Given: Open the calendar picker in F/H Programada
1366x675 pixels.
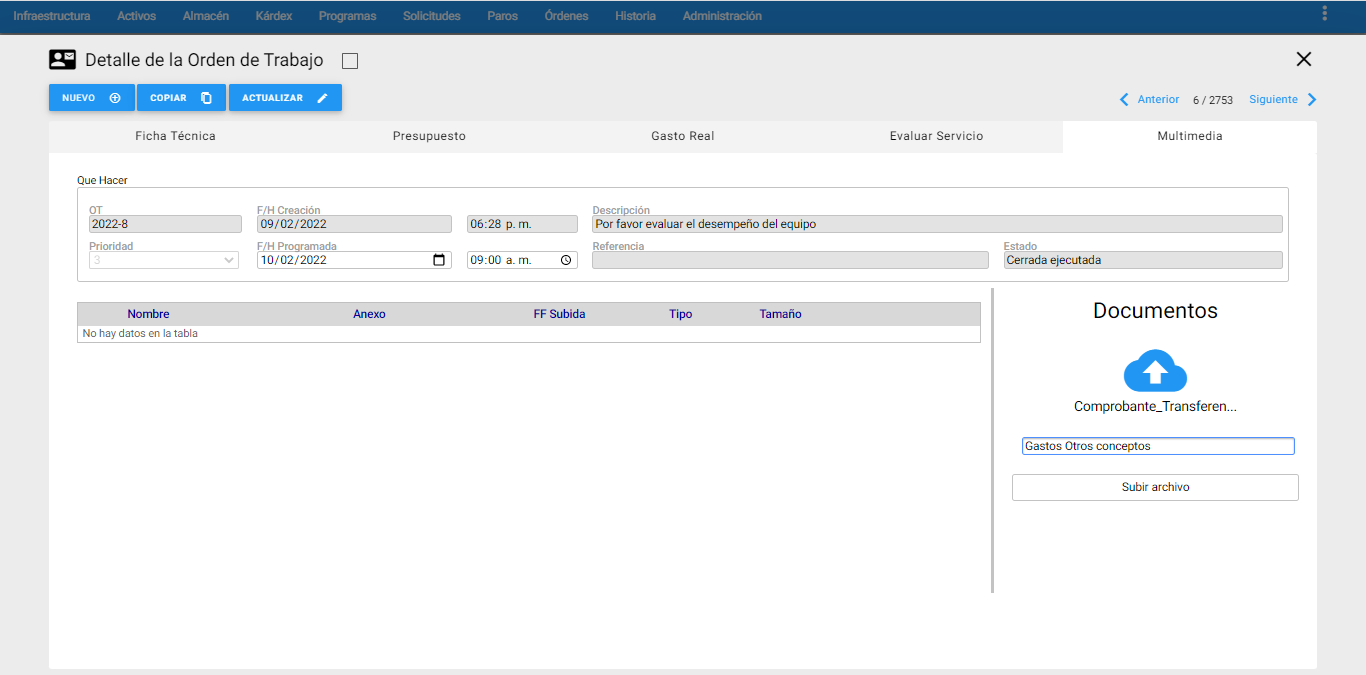Looking at the screenshot, I should pos(439,260).
